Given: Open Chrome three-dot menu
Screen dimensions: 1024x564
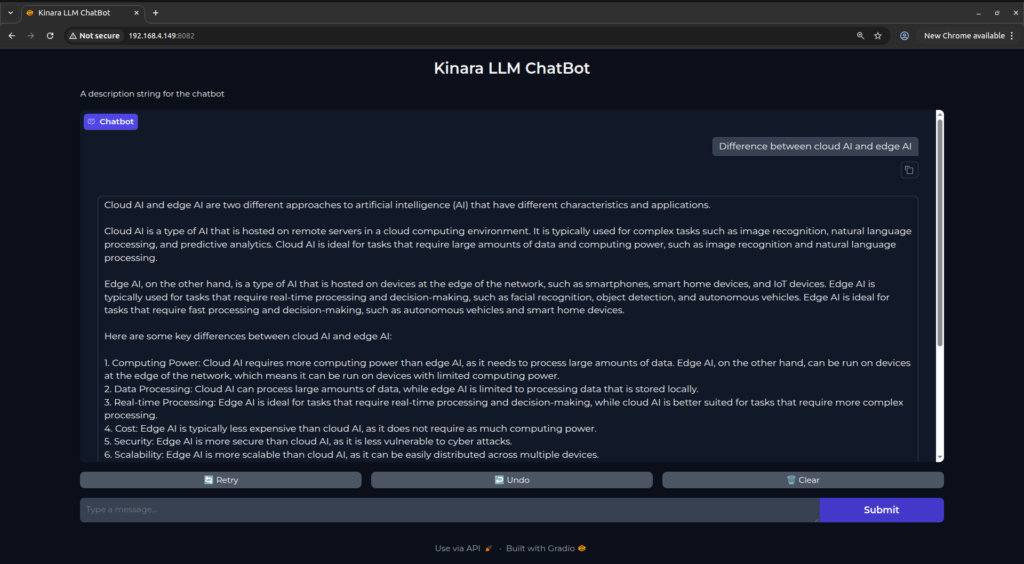Looking at the screenshot, I should click(1012, 36).
